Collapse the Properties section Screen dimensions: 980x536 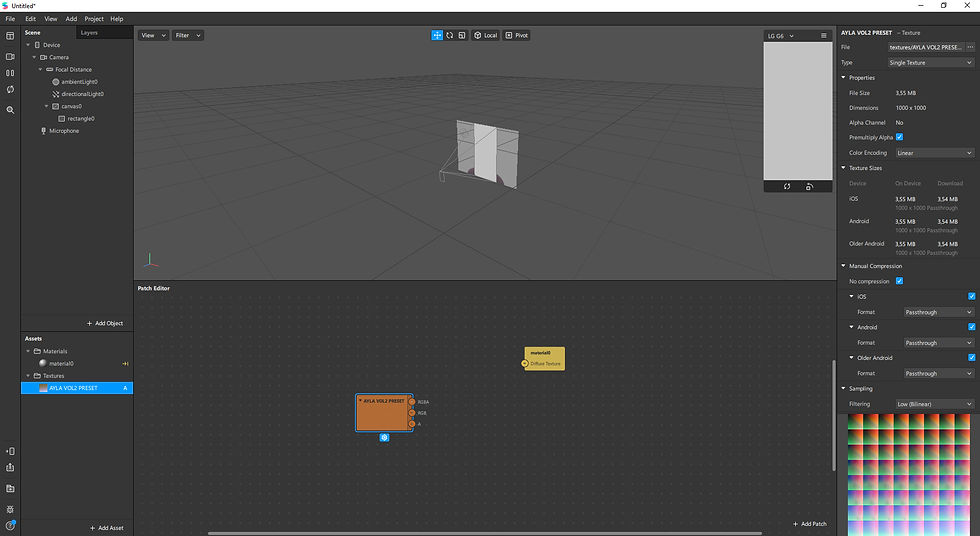[x=843, y=78]
